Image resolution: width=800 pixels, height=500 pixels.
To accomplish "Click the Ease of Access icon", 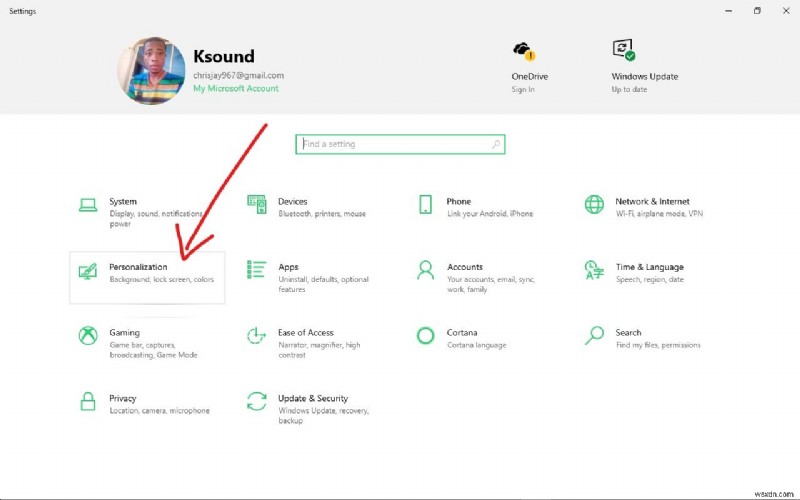I will coord(257,336).
